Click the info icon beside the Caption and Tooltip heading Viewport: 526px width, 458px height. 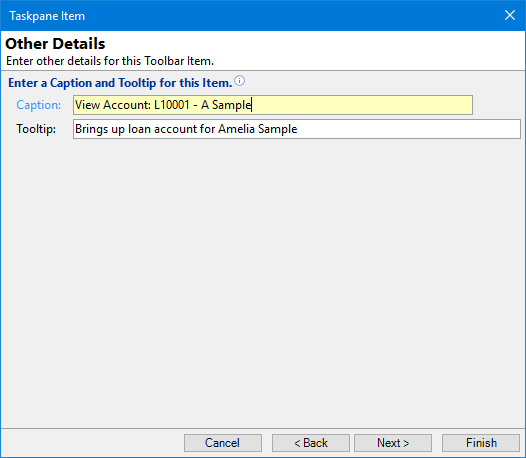coord(240,81)
